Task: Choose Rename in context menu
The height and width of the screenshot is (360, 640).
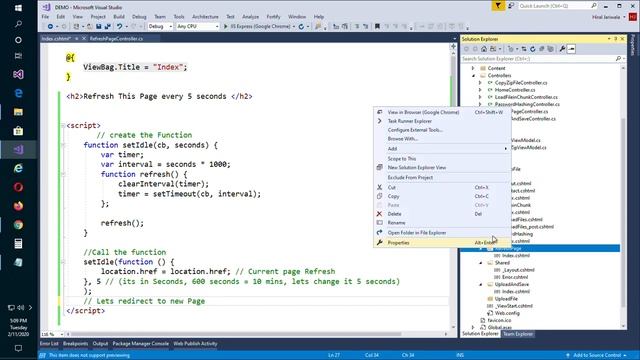Action: (x=442, y=223)
